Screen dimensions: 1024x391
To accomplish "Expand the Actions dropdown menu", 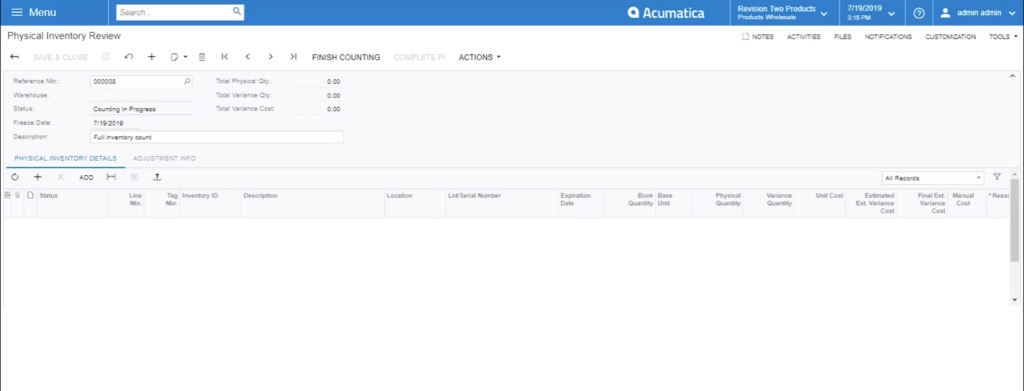I will [x=479, y=57].
